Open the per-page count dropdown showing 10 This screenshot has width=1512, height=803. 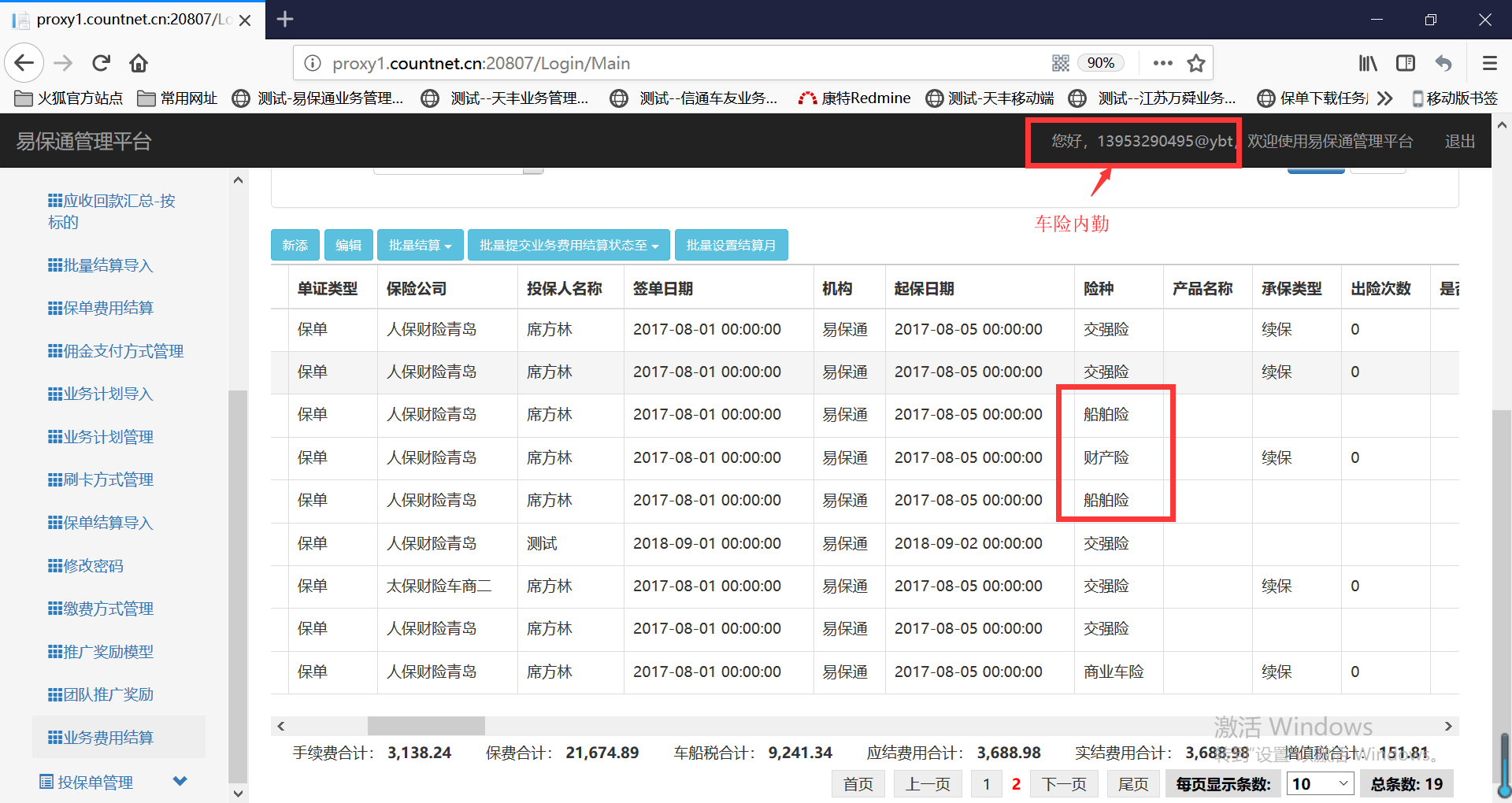click(1320, 784)
